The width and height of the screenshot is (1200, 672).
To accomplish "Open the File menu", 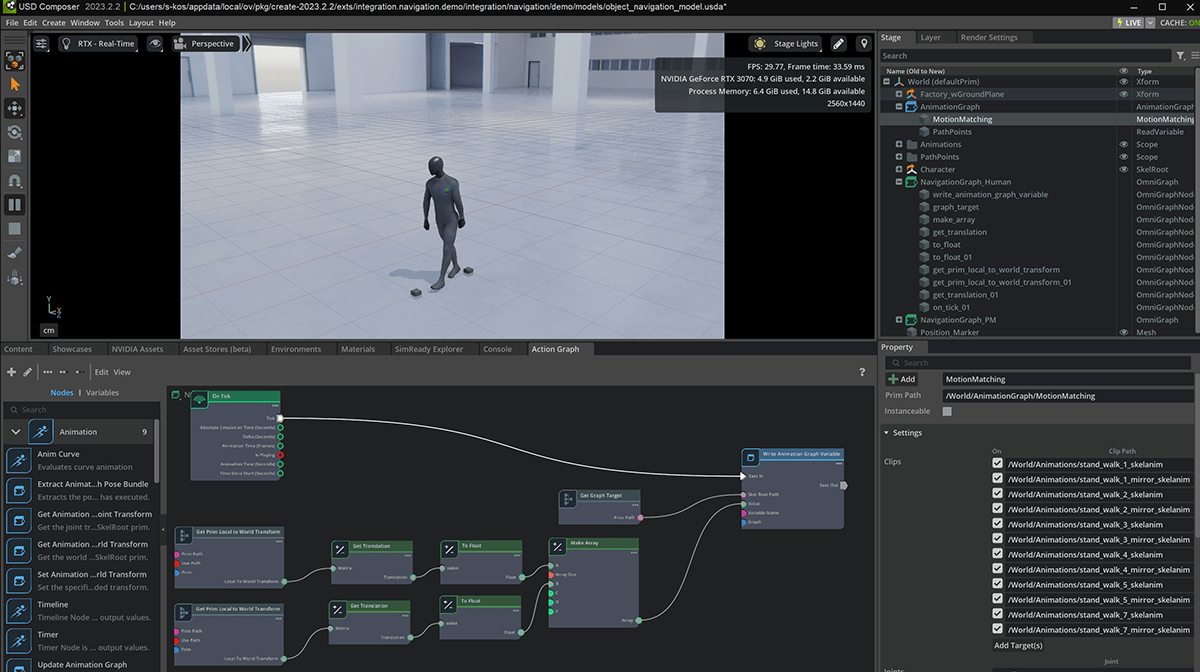I will tap(12, 22).
